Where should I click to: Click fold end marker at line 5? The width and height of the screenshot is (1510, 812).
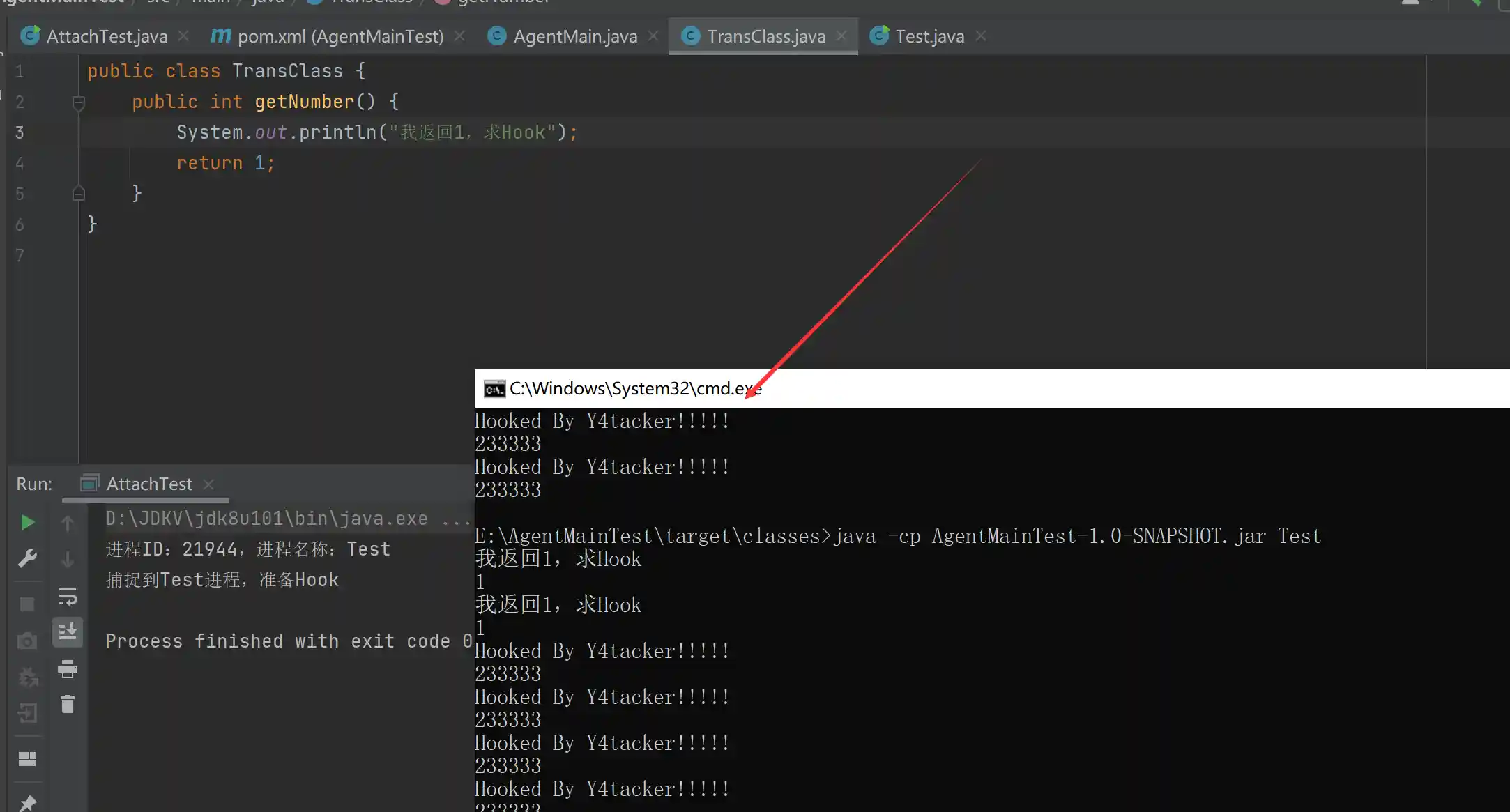coord(79,193)
